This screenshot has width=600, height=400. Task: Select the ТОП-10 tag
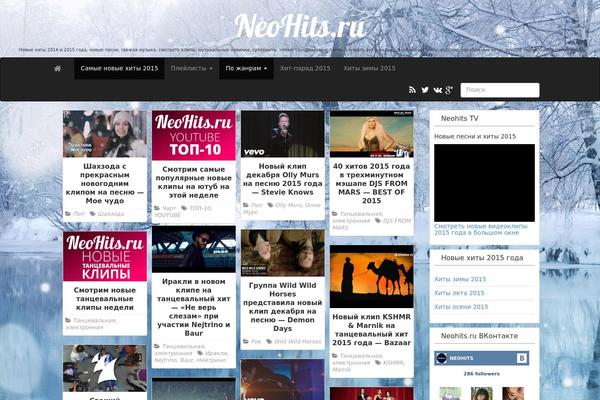pyautogui.click(x=200, y=208)
